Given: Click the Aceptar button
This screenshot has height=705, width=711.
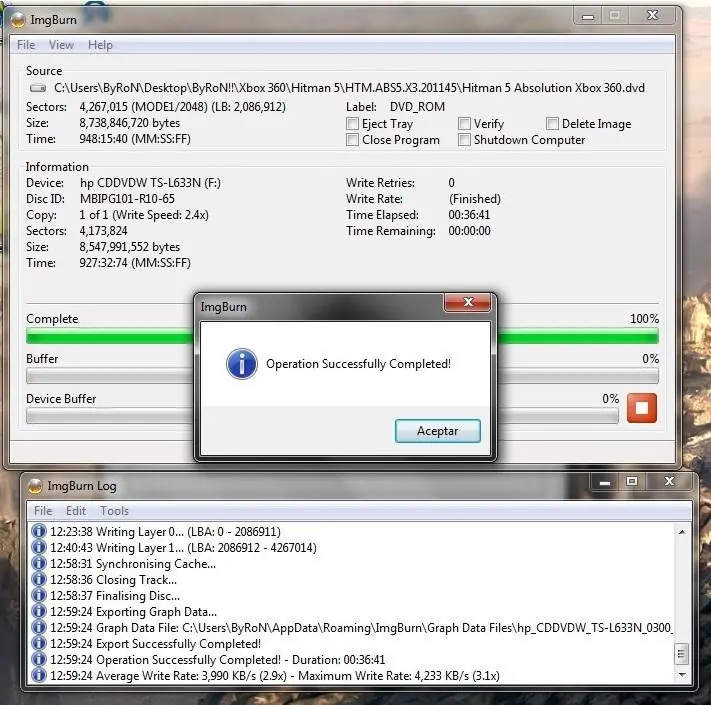Looking at the screenshot, I should 438,431.
